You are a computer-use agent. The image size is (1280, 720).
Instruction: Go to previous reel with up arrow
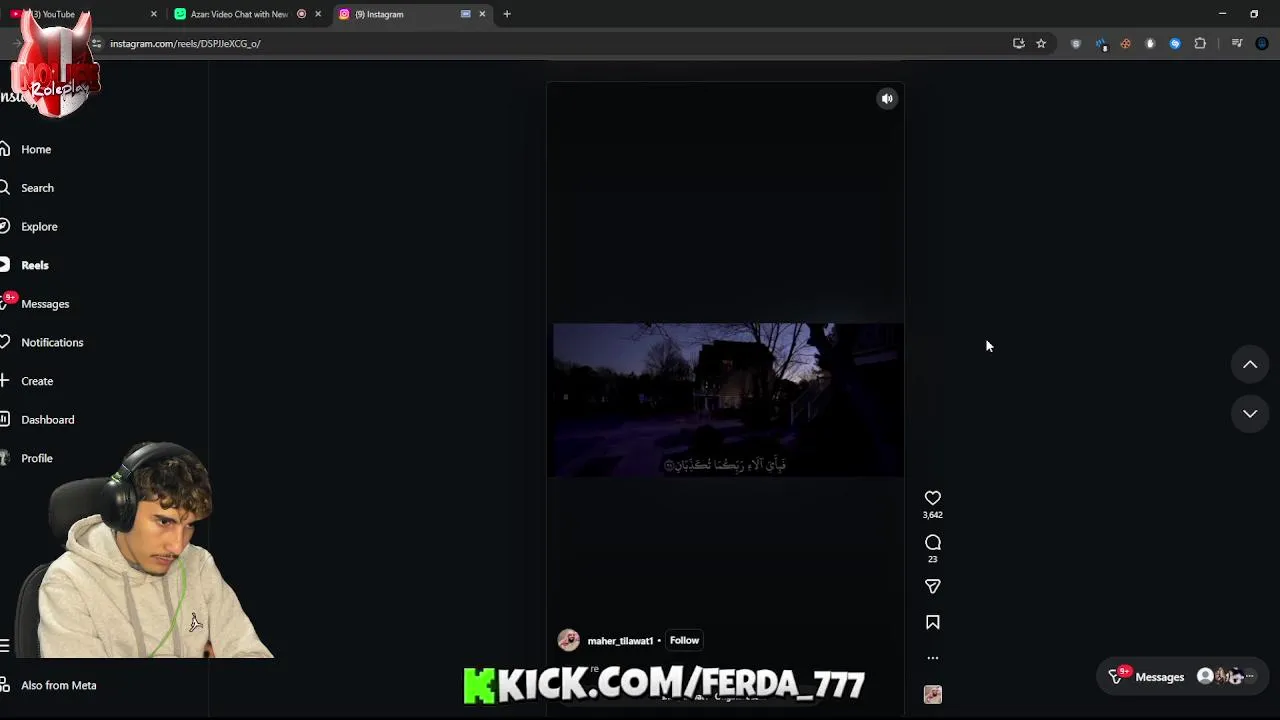[1250, 365]
